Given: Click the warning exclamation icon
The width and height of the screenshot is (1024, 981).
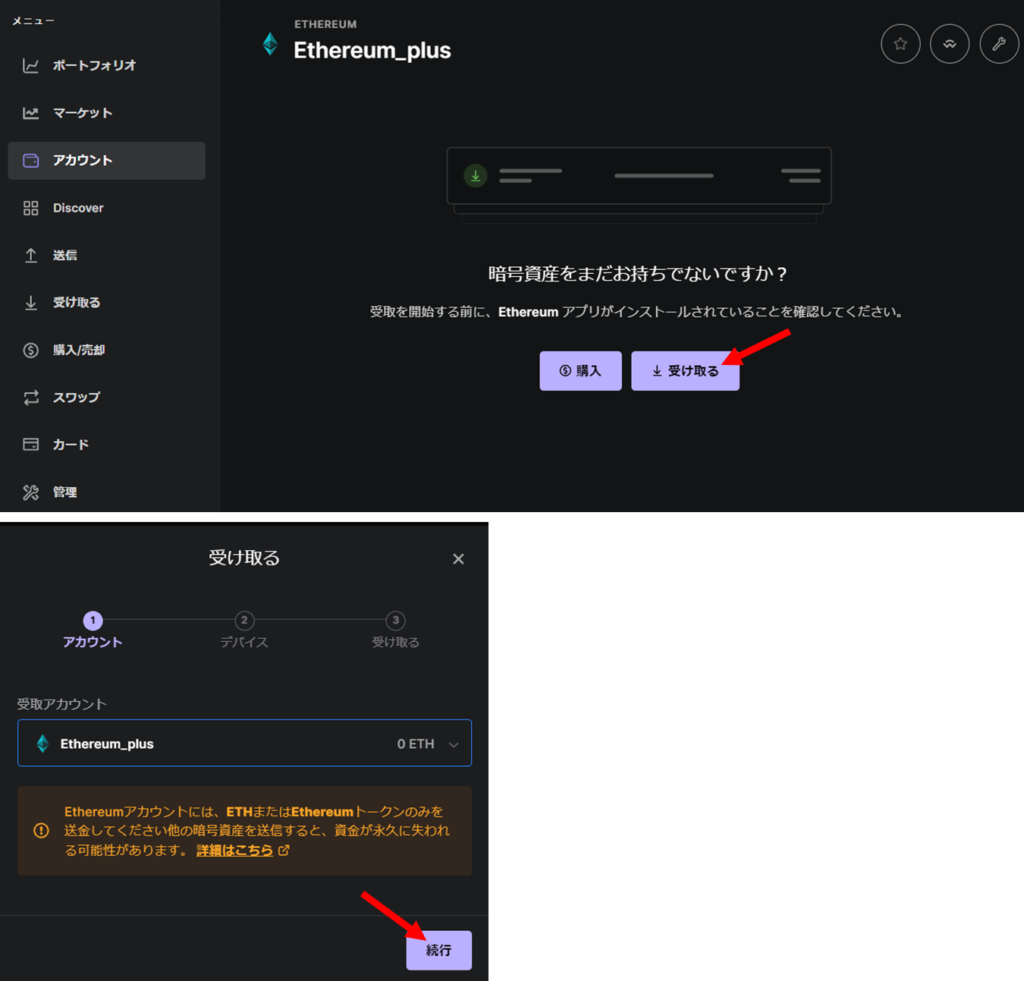Looking at the screenshot, I should click(41, 831).
